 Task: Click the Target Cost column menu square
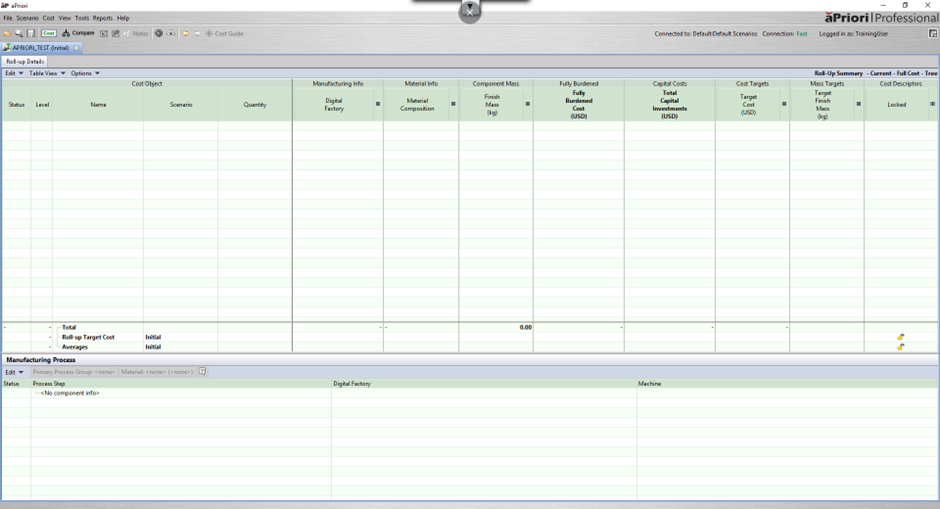point(784,104)
